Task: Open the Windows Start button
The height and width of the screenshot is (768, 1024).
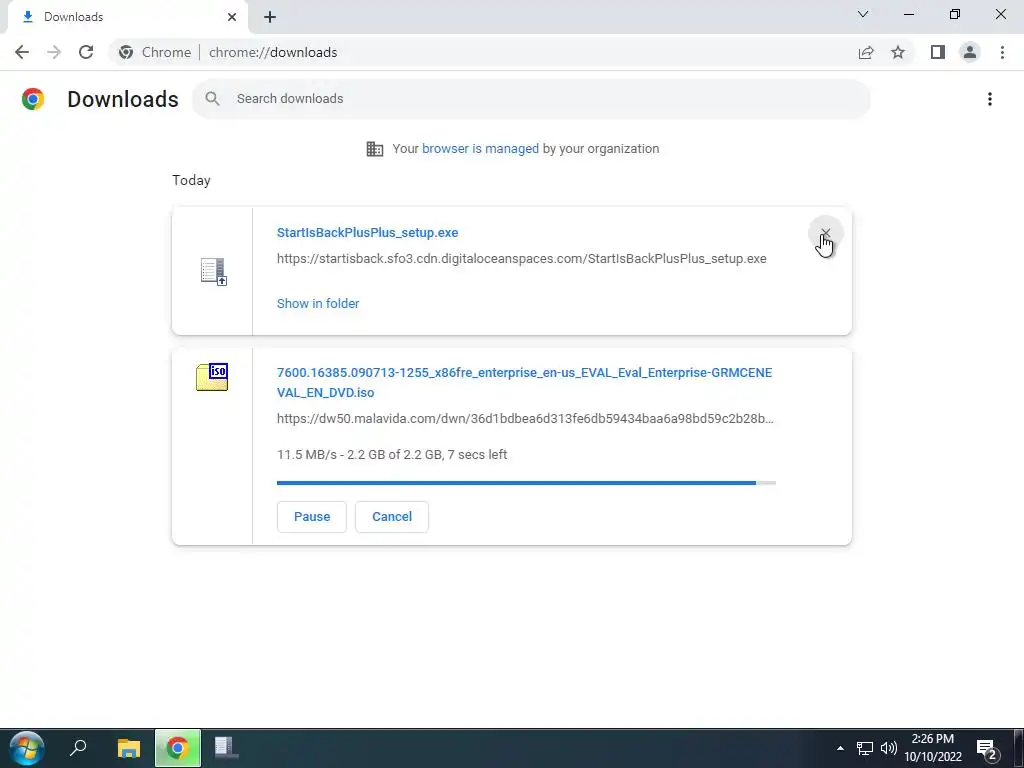Action: (27, 748)
